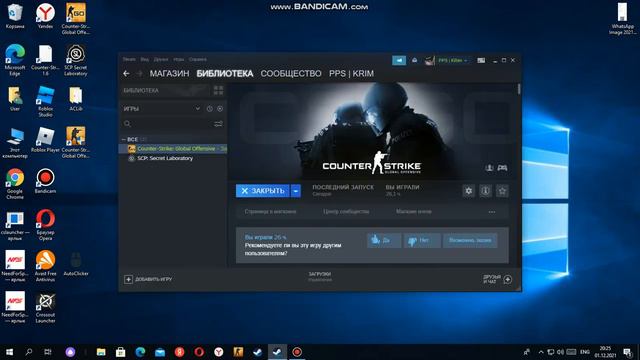Switch to Big Picture mode icon
This screenshot has height=360, width=640.
[x=481, y=60]
